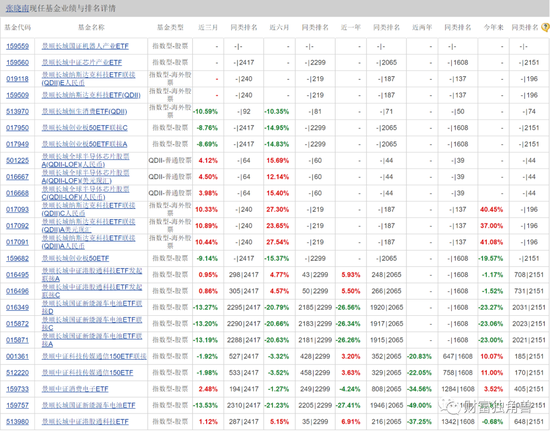The image size is (550, 431).
Task: Open fund code 513980 link
Action: coord(18,422)
